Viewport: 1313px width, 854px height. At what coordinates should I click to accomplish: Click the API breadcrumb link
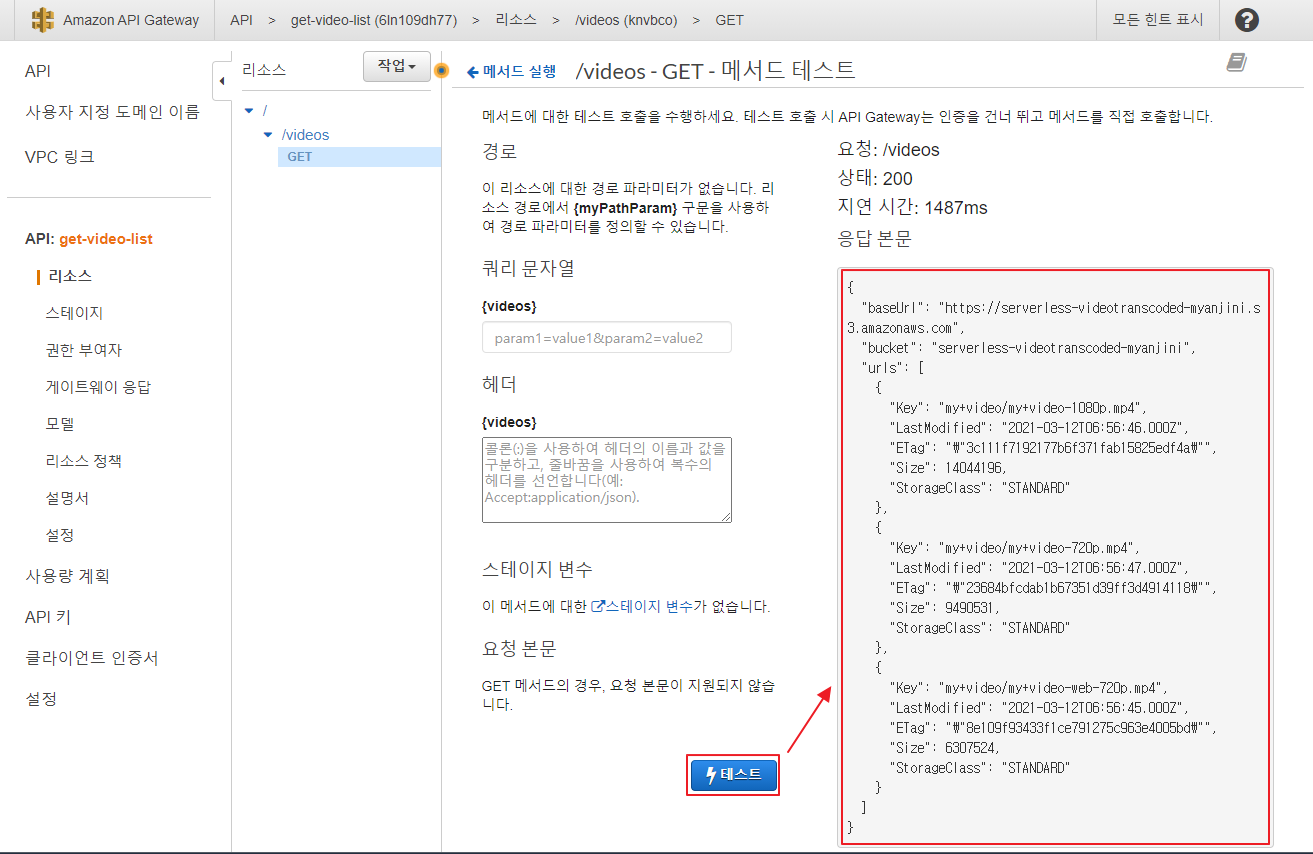pos(241,20)
